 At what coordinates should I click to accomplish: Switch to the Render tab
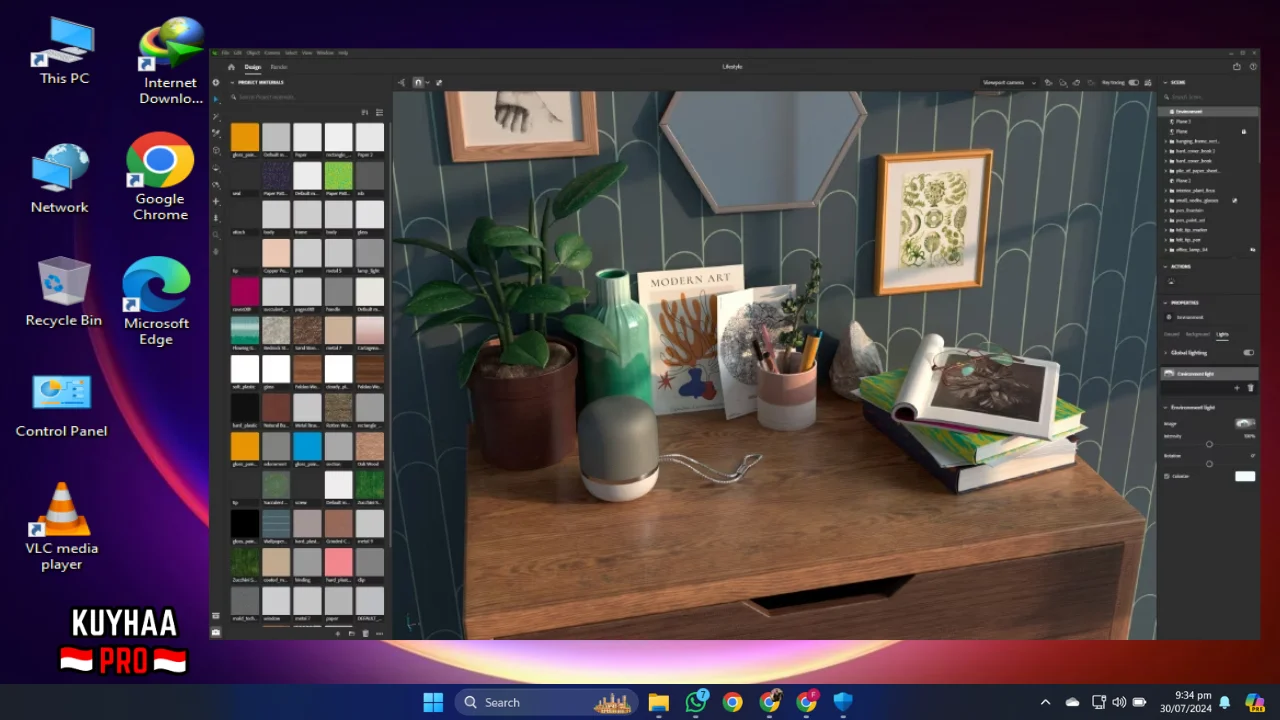pos(279,67)
